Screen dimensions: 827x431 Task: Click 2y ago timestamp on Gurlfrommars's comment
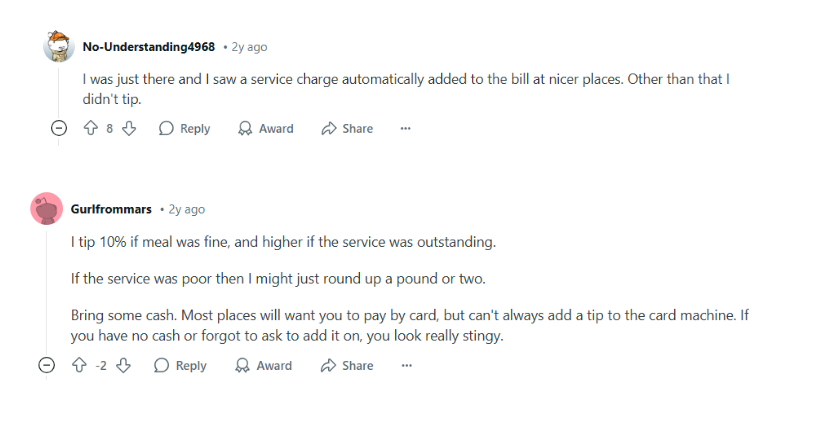pyautogui.click(x=187, y=209)
